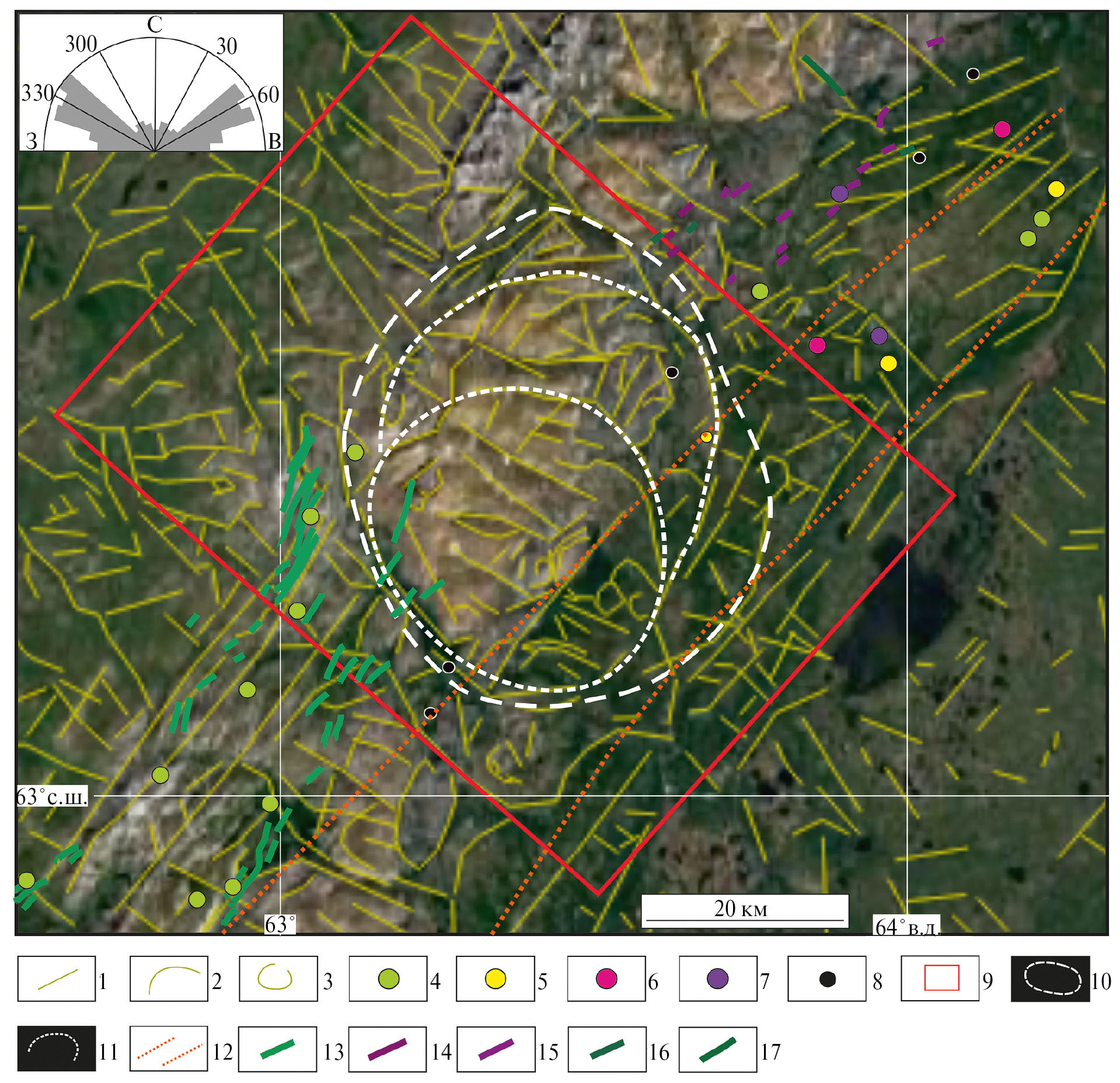Screen dimensions: 1120x1083
Task: Select the dashed white ellipse in legend box 10
Action: tap(1050, 979)
